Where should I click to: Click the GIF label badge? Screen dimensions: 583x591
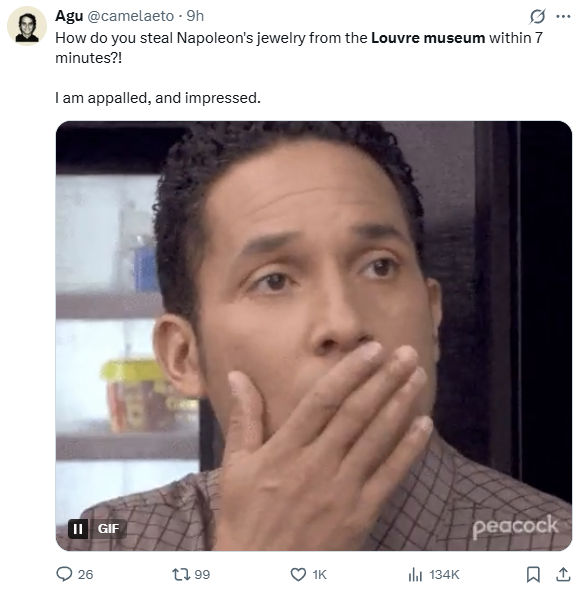pyautogui.click(x=108, y=529)
